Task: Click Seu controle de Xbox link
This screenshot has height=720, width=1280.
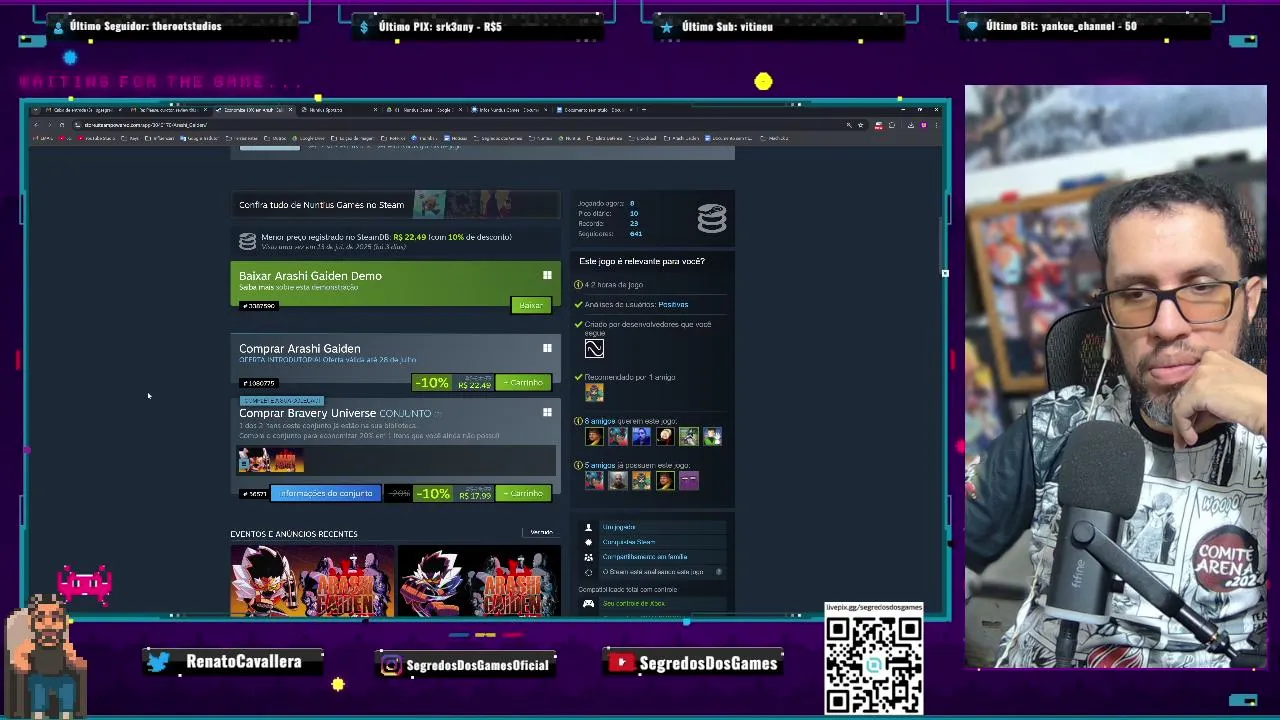Action: (x=634, y=604)
